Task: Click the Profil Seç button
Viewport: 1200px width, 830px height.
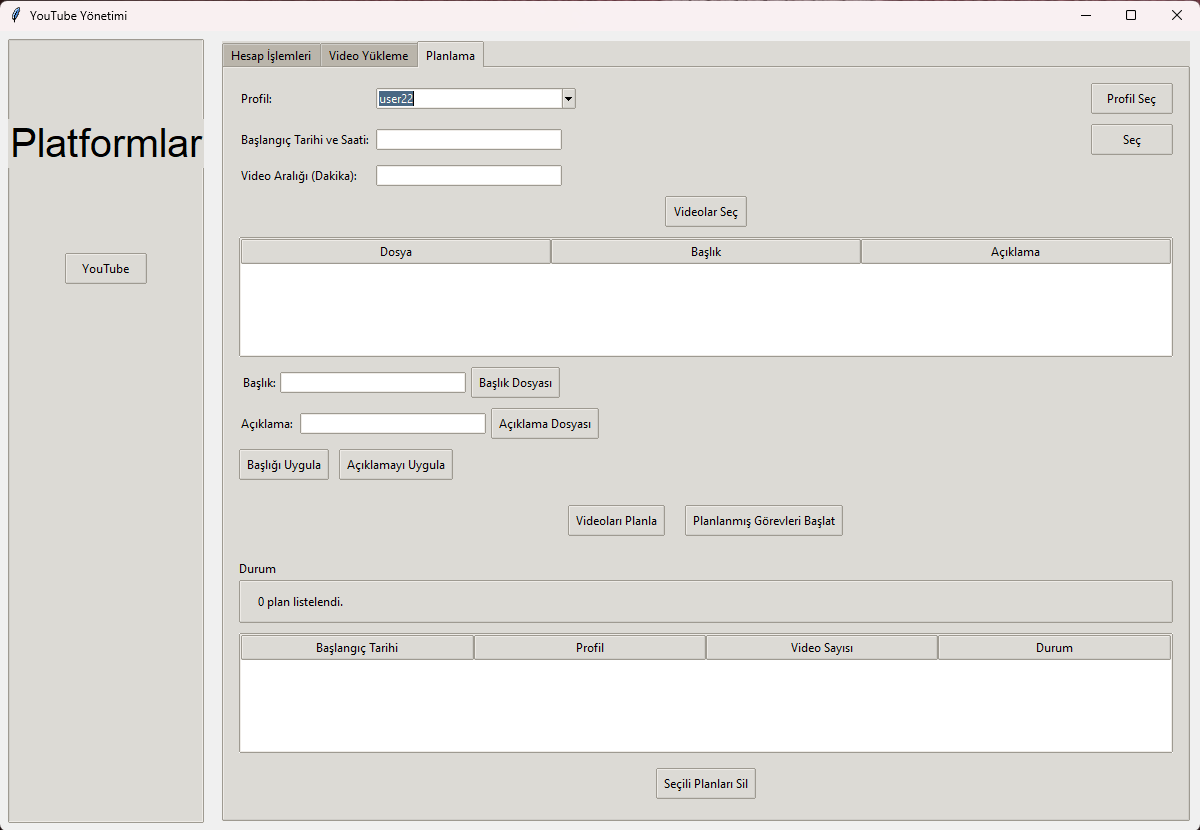Action: (1131, 99)
